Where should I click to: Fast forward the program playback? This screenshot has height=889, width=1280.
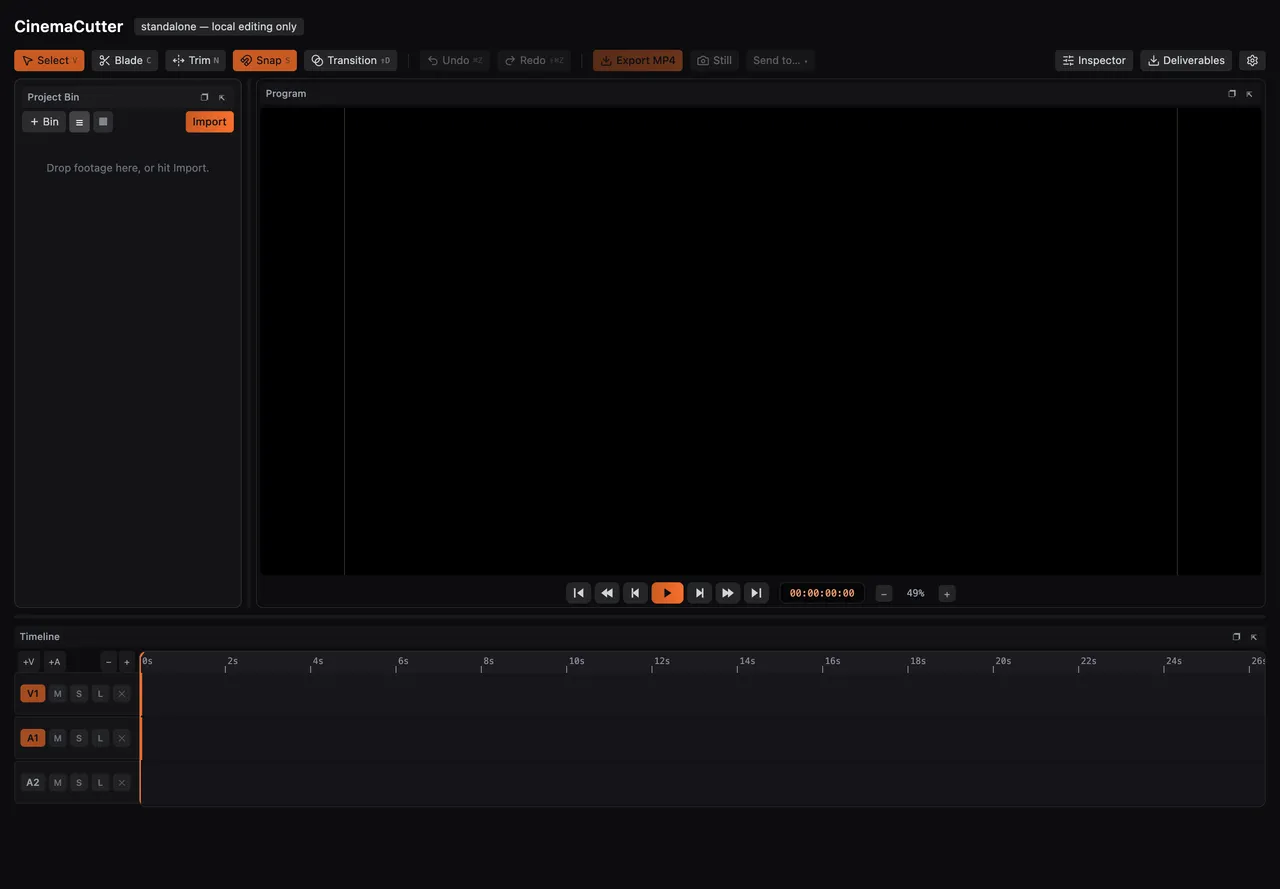coord(728,593)
